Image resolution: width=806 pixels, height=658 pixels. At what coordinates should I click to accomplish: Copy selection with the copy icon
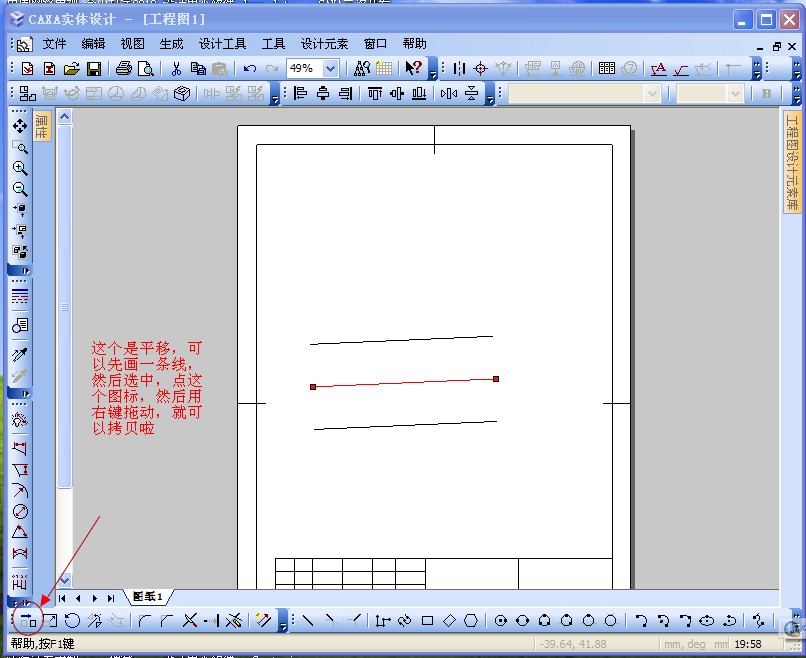198,68
